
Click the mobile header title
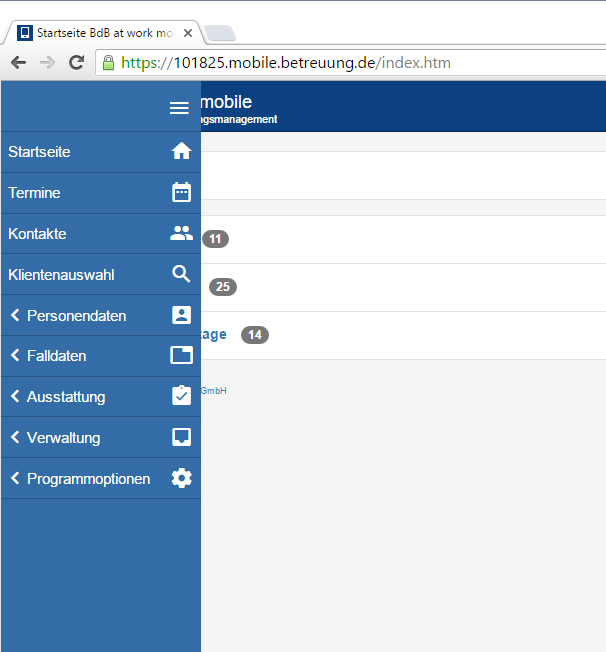click(x=226, y=102)
